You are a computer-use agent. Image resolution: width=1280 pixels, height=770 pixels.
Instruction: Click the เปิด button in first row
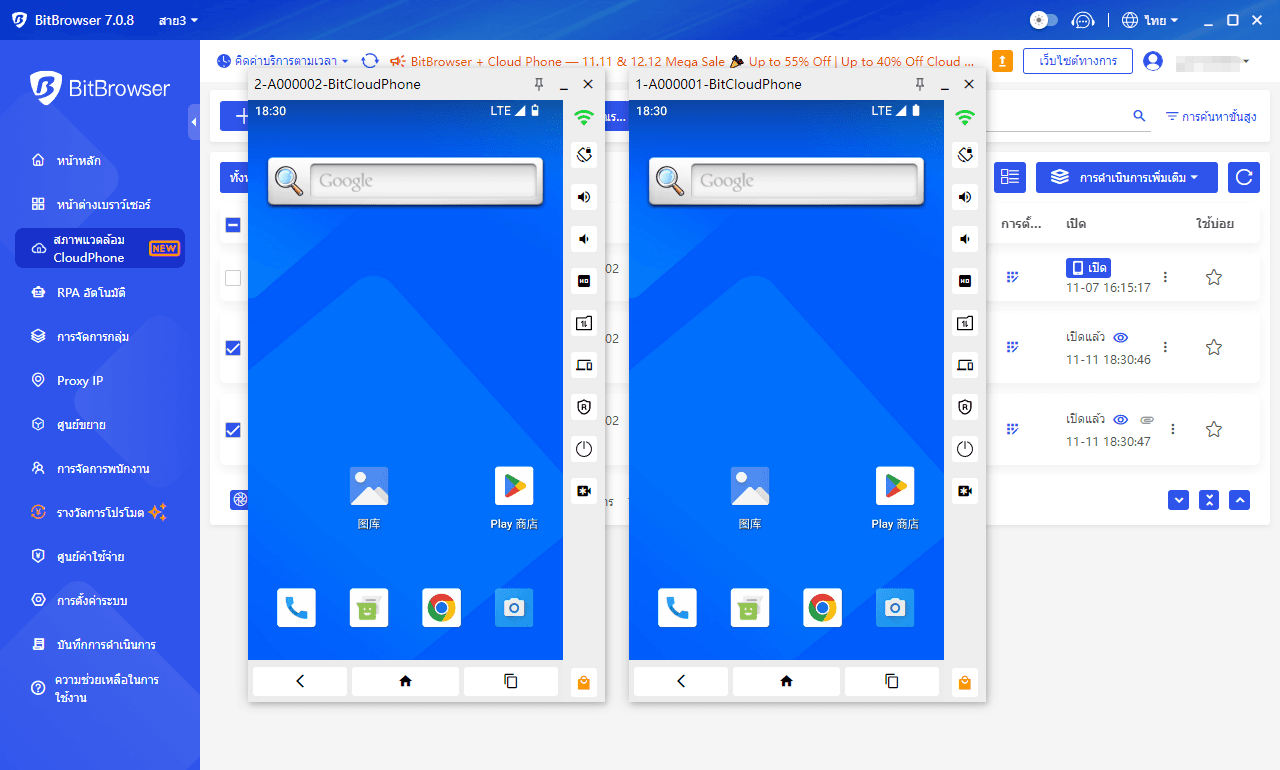coord(1088,268)
